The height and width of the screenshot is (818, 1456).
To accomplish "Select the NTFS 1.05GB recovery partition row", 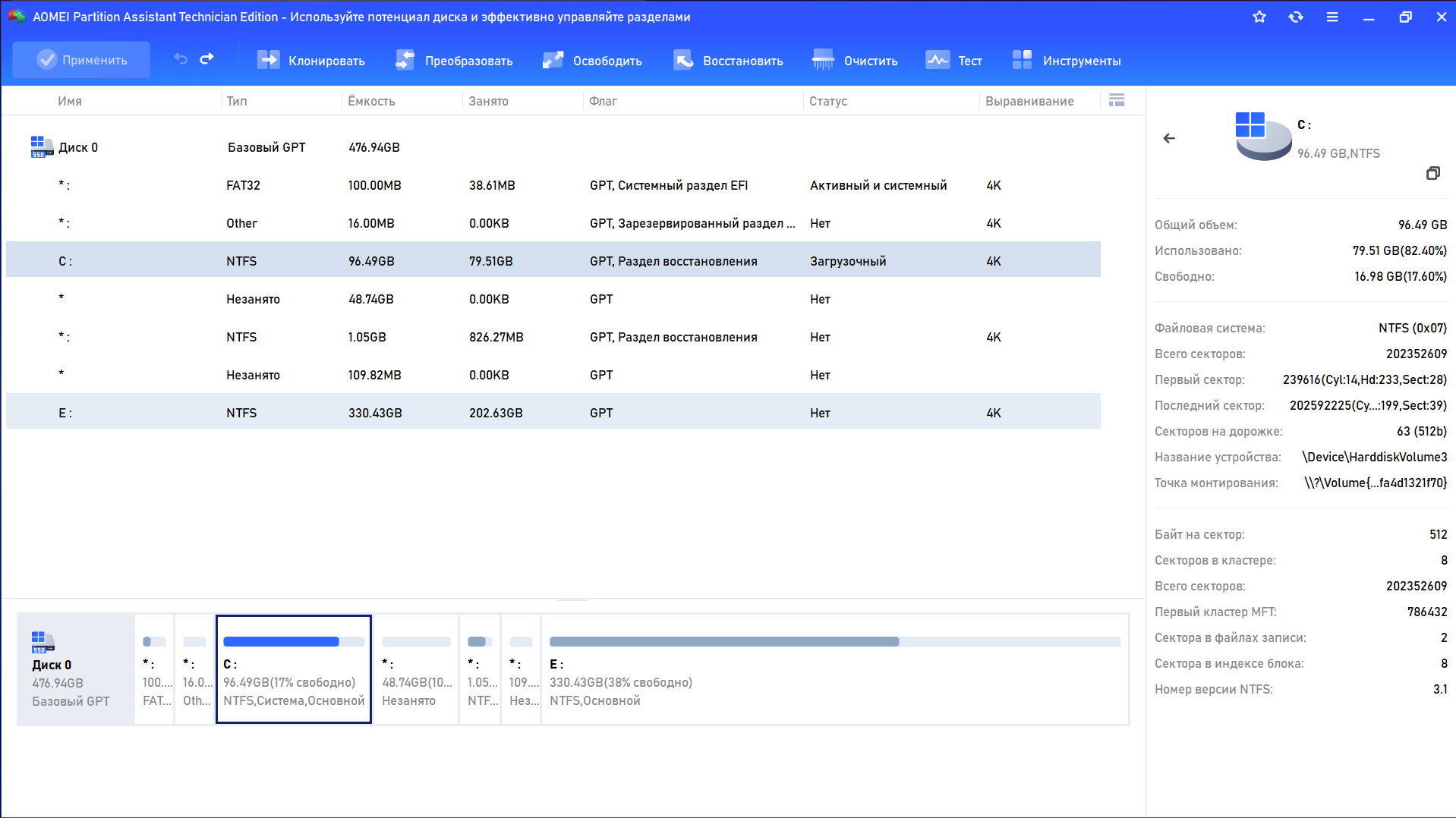I will coord(553,337).
